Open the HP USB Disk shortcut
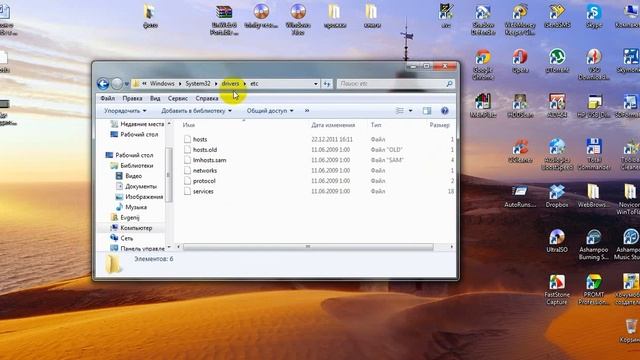This screenshot has height=360, width=640. 594,106
